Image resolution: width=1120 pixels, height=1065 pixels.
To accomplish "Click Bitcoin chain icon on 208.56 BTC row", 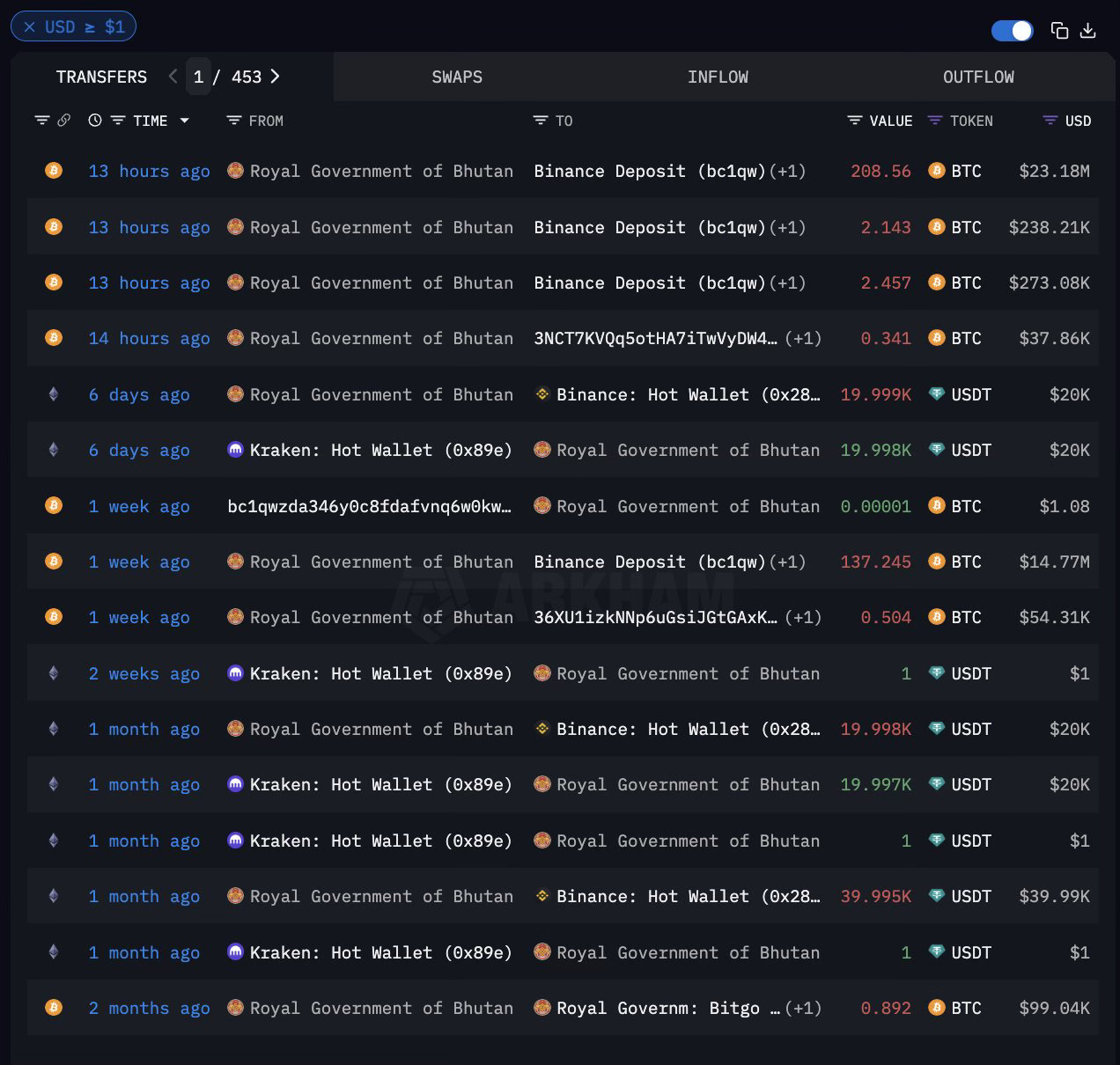I will [54, 171].
